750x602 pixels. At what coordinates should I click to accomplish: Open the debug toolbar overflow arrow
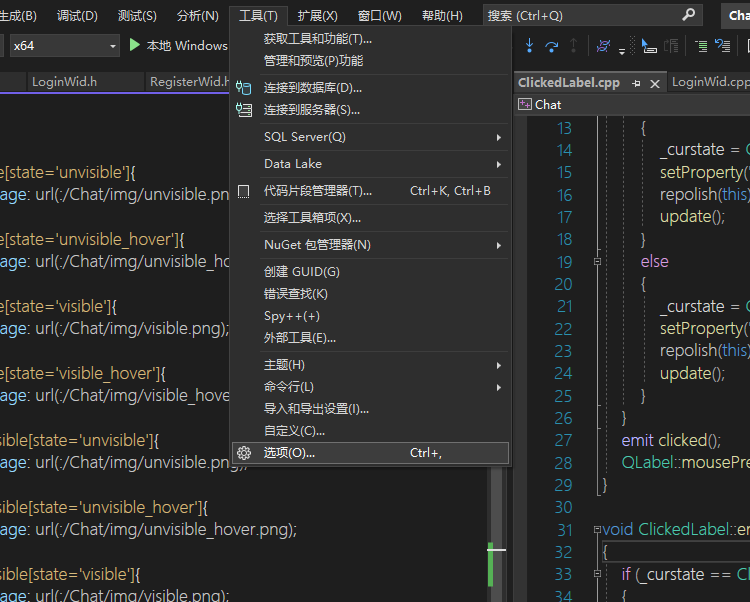coord(622,51)
